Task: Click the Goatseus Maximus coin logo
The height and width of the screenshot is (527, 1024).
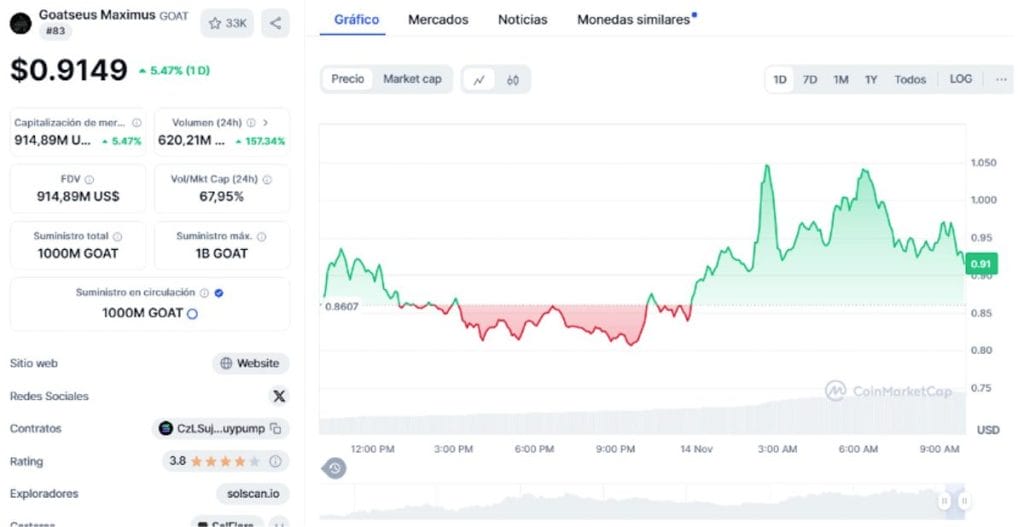Action: pyautogui.click(x=20, y=23)
